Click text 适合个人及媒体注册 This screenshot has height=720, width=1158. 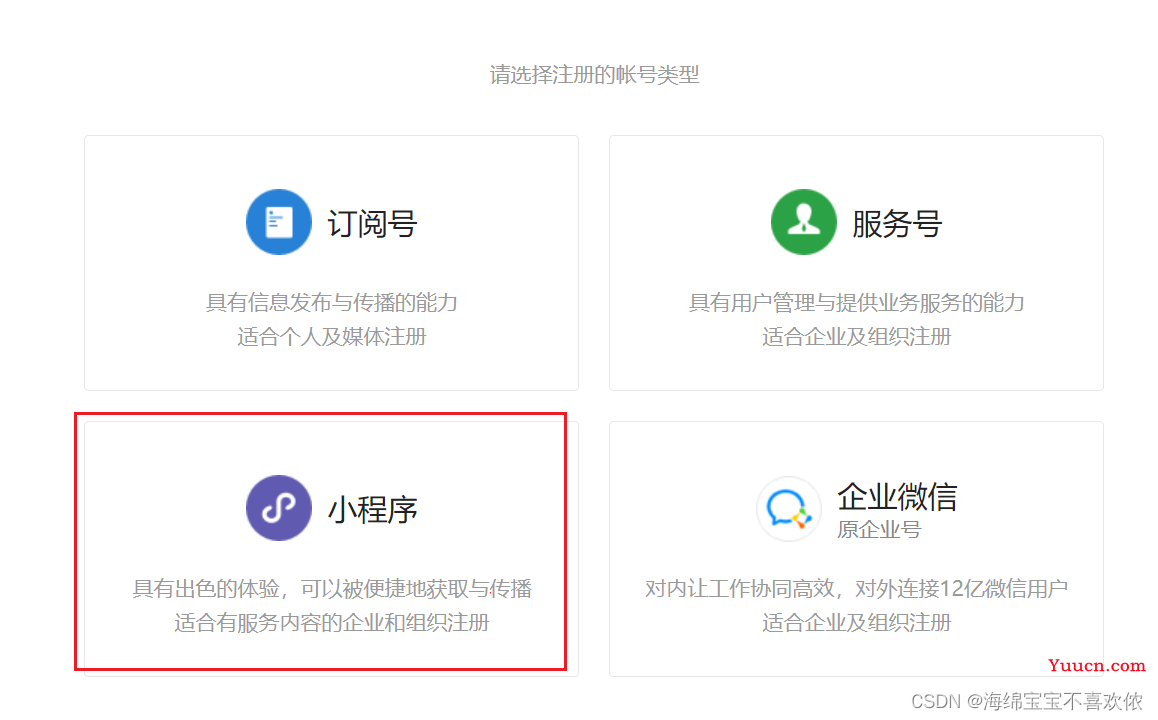(x=332, y=337)
